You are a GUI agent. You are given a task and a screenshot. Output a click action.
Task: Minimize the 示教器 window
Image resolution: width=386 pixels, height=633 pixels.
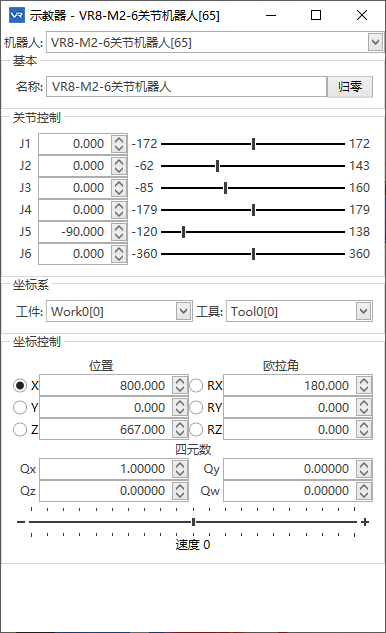tap(271, 15)
